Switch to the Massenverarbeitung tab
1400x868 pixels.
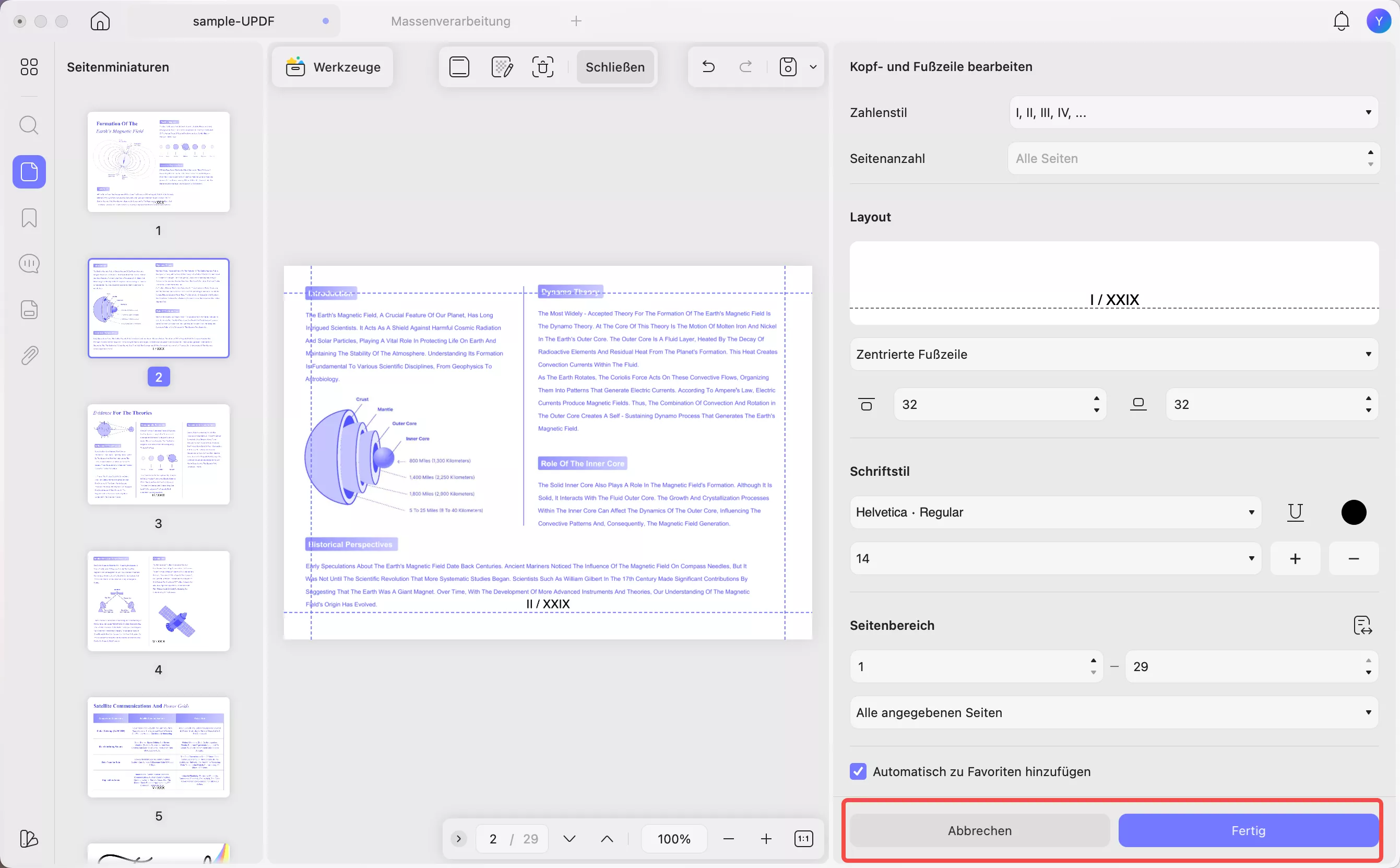click(450, 21)
